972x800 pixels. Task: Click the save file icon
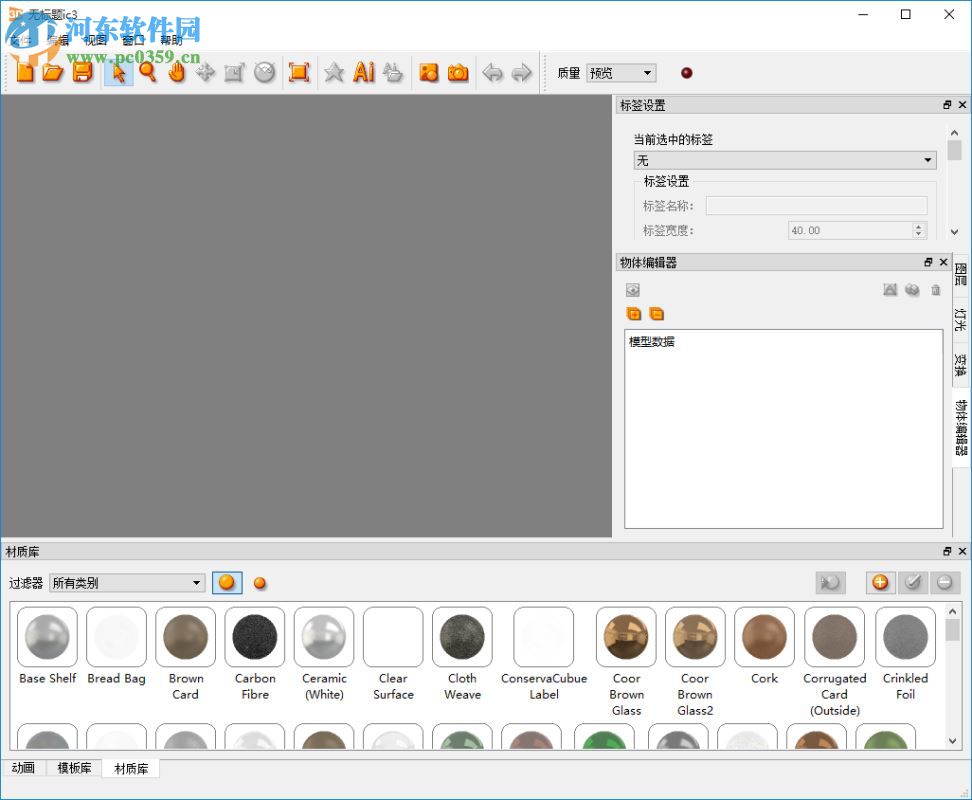pyautogui.click(x=82, y=72)
